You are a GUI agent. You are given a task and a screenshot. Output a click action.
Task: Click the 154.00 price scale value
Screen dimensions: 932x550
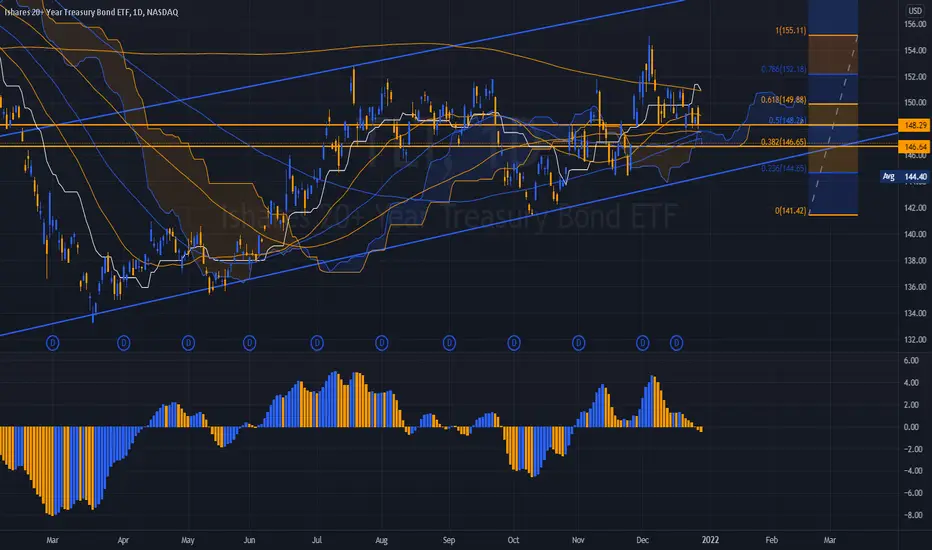click(915, 50)
